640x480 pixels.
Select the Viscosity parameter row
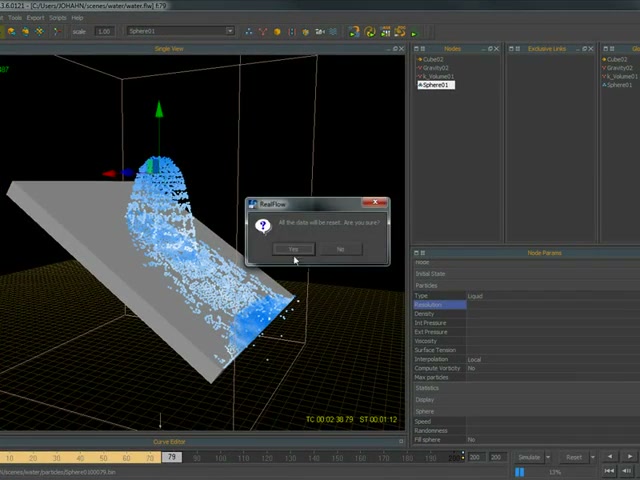coord(440,341)
